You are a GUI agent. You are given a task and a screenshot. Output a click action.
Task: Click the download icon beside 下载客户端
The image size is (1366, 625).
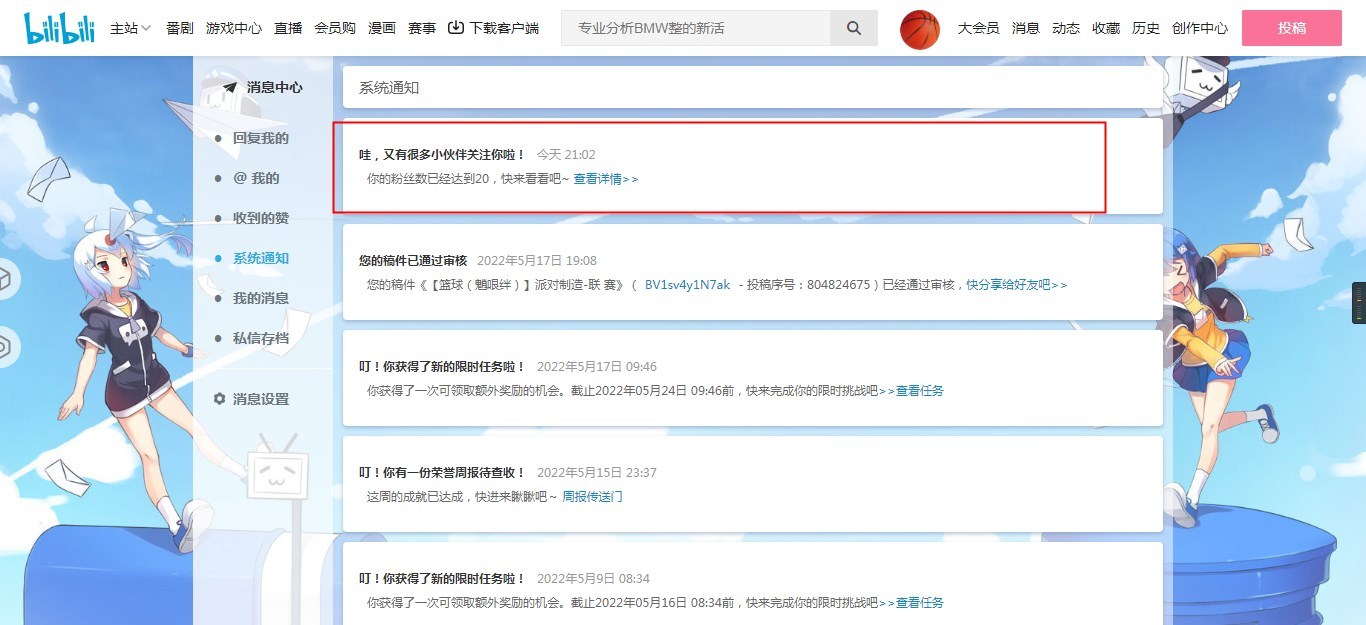tap(456, 28)
